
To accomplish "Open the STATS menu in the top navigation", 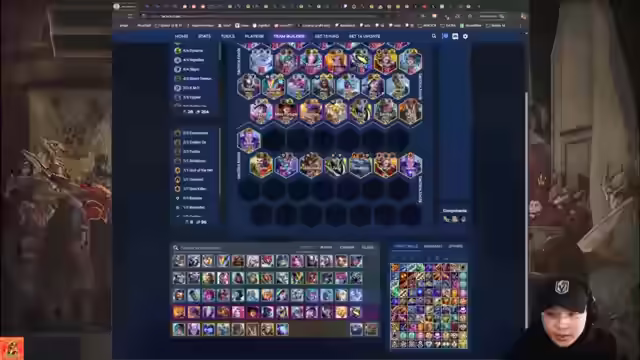I will [x=204, y=36].
